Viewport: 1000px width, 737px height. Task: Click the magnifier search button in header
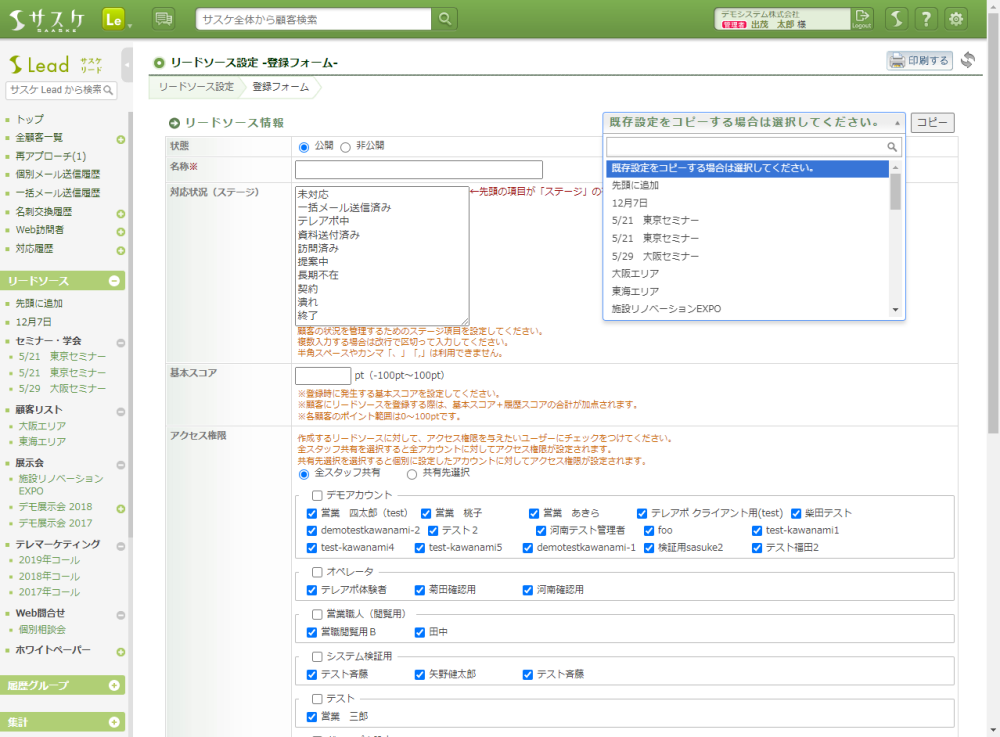click(x=445, y=19)
